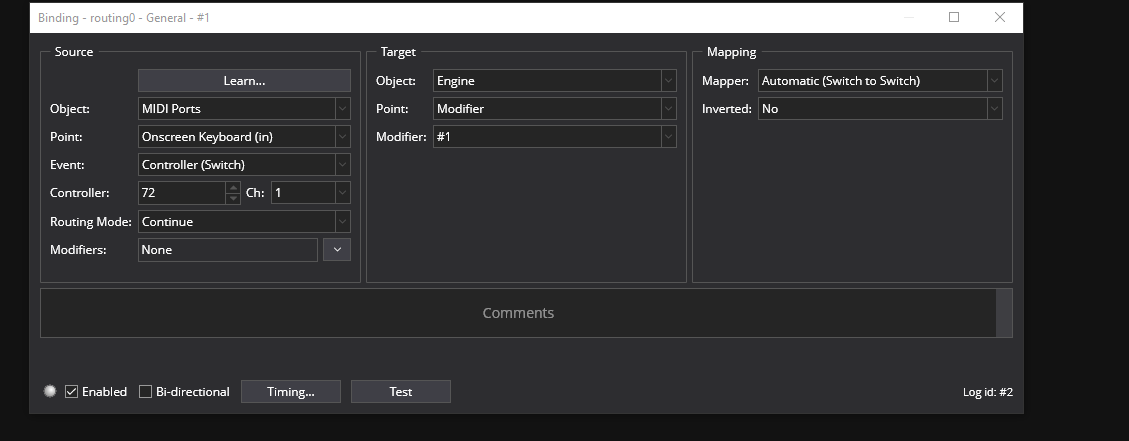Expand the Inverted No dropdown
This screenshot has width=1129, height=441.
tap(880, 109)
